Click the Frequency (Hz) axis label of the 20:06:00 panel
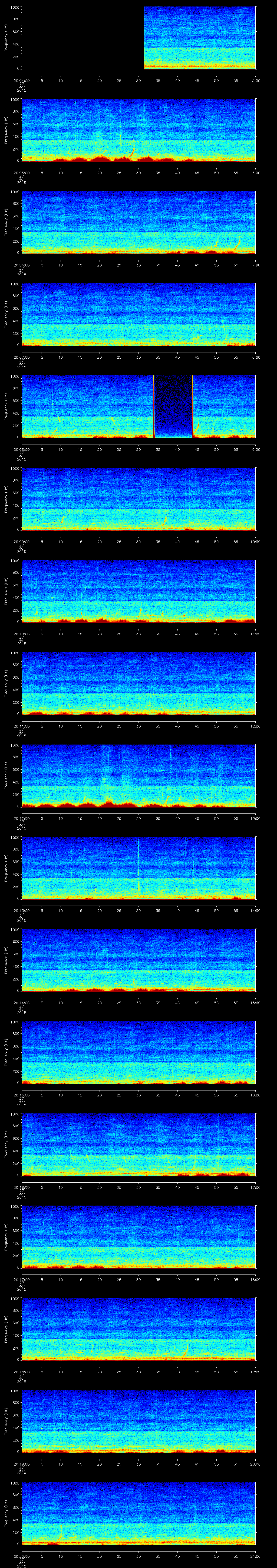 pos(6,222)
